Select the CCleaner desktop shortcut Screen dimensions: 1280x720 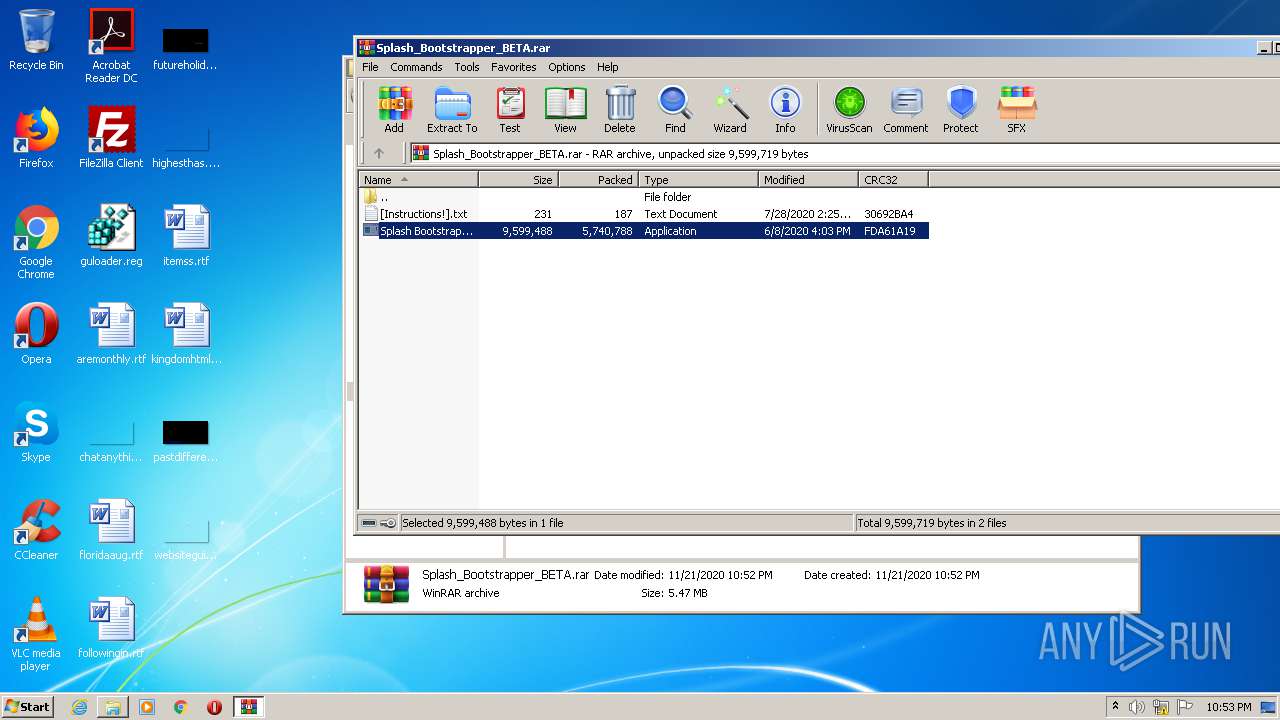pos(36,530)
